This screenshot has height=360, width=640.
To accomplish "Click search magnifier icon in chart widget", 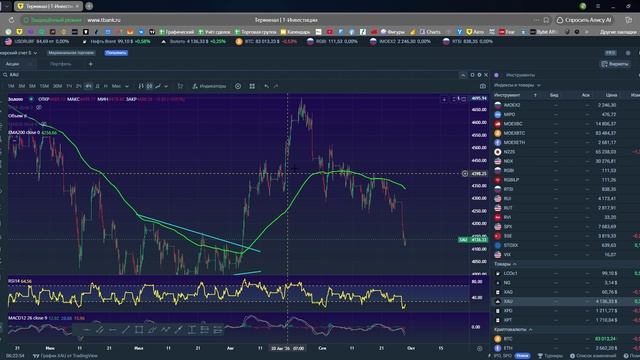I will click(x=5, y=75).
